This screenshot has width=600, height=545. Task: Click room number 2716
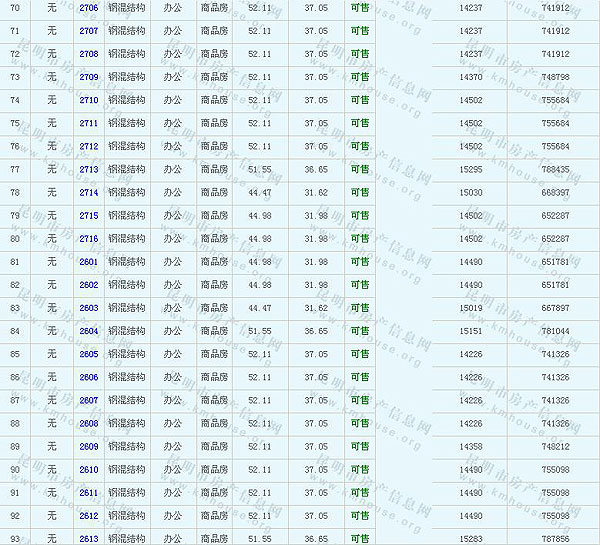[x=89, y=239]
